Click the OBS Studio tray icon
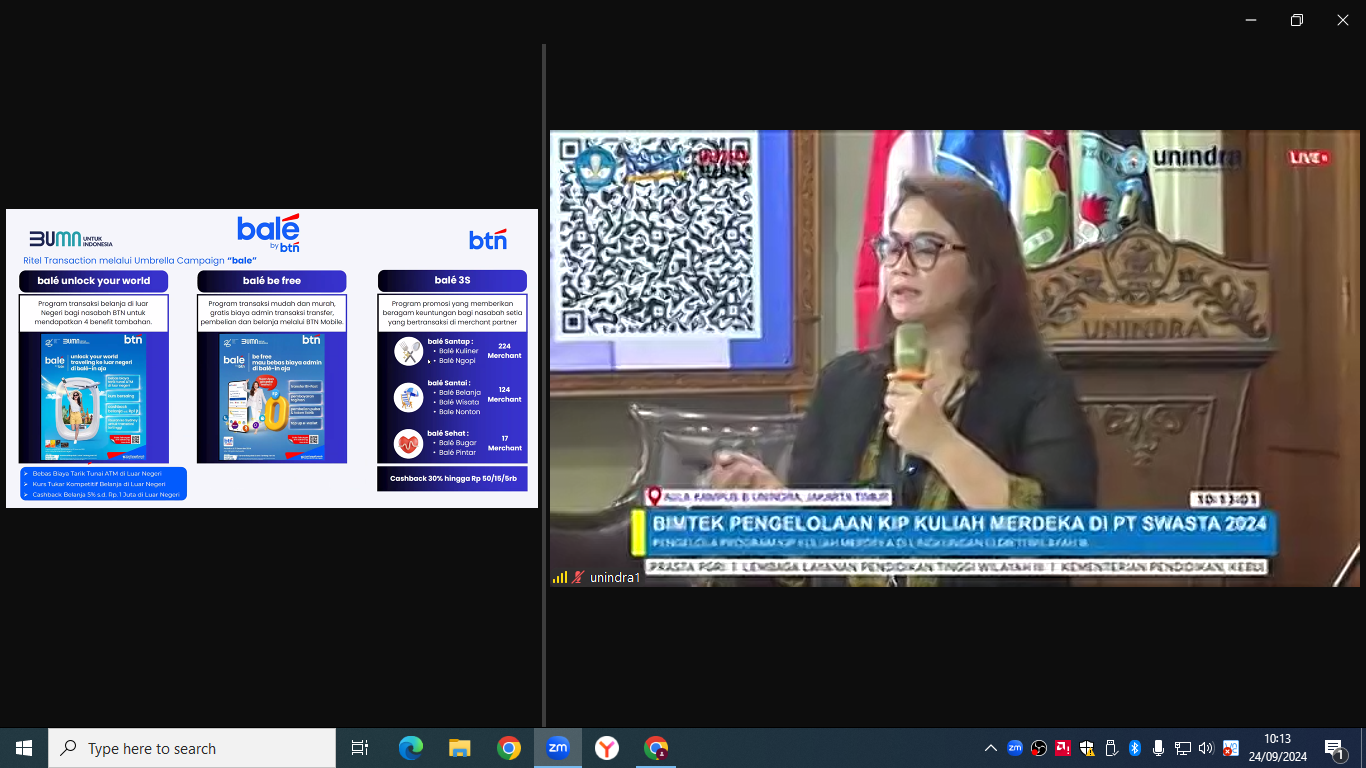 pyautogui.click(x=1039, y=748)
